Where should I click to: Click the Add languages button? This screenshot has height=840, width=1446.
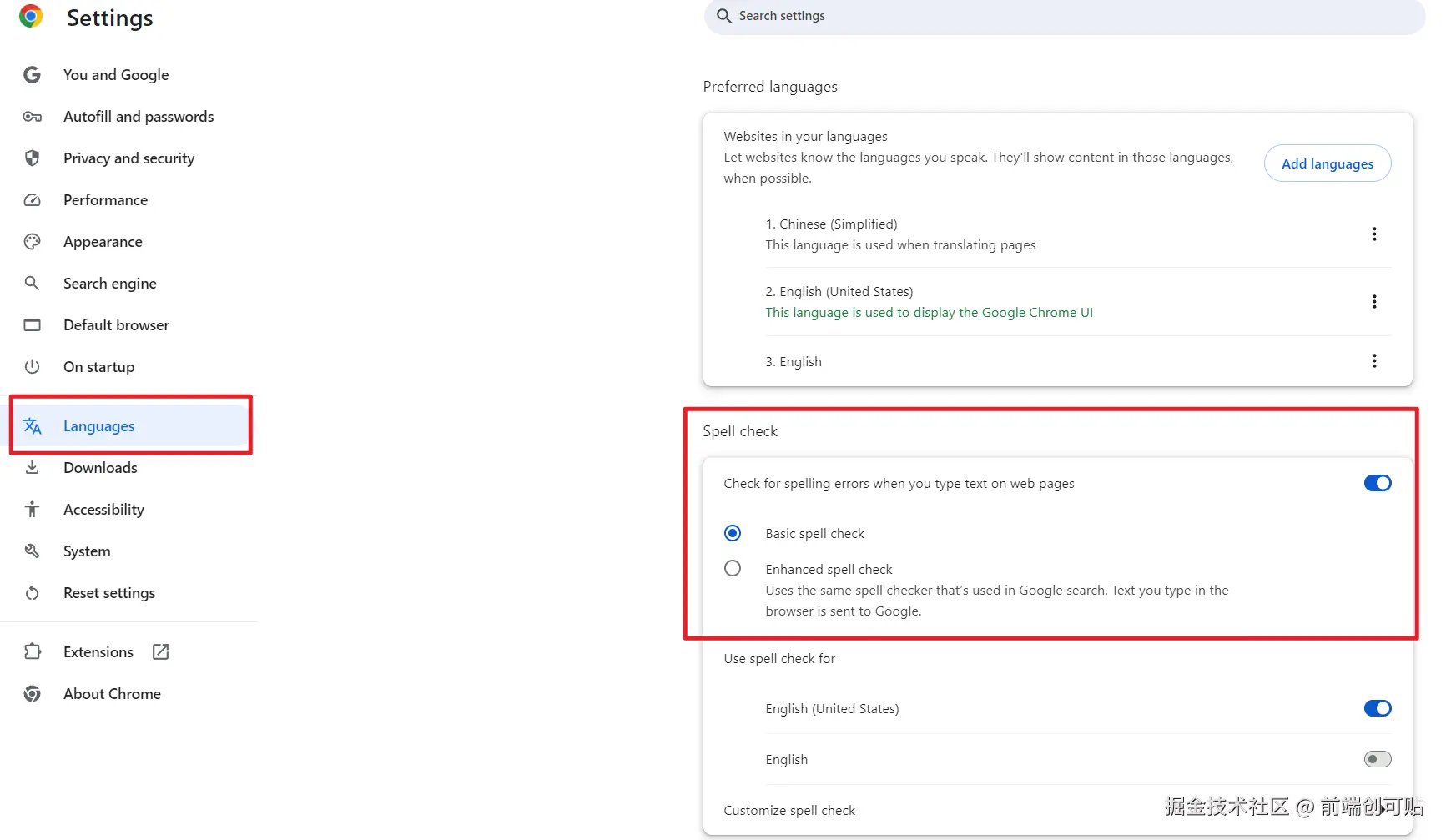pos(1328,163)
